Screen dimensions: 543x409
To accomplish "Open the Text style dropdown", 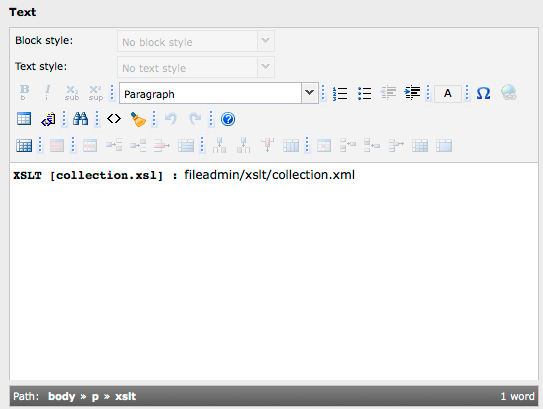I will [x=196, y=67].
